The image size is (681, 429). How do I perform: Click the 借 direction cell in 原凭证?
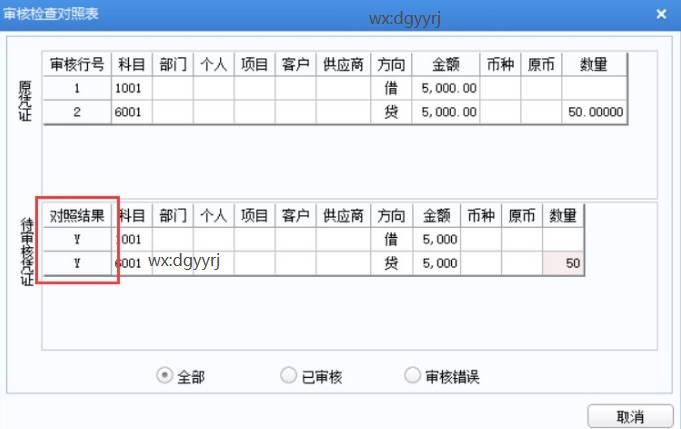[391, 88]
